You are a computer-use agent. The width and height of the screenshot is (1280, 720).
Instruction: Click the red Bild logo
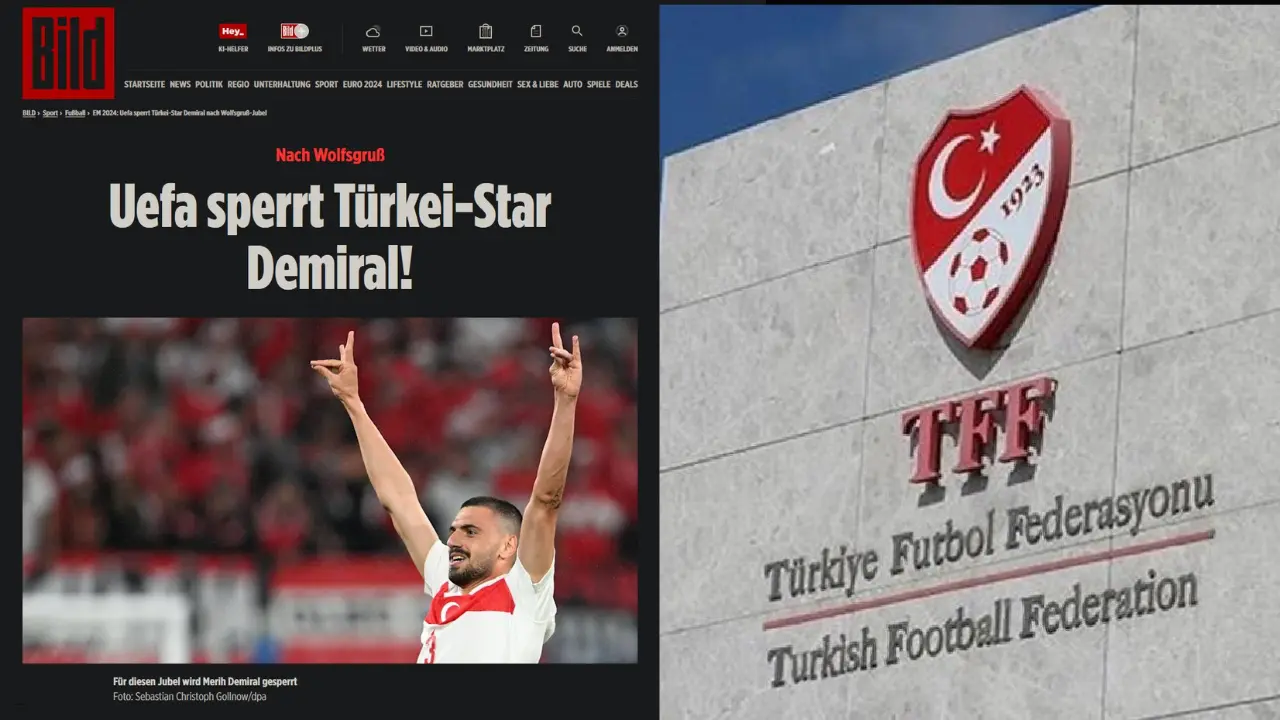pos(68,53)
